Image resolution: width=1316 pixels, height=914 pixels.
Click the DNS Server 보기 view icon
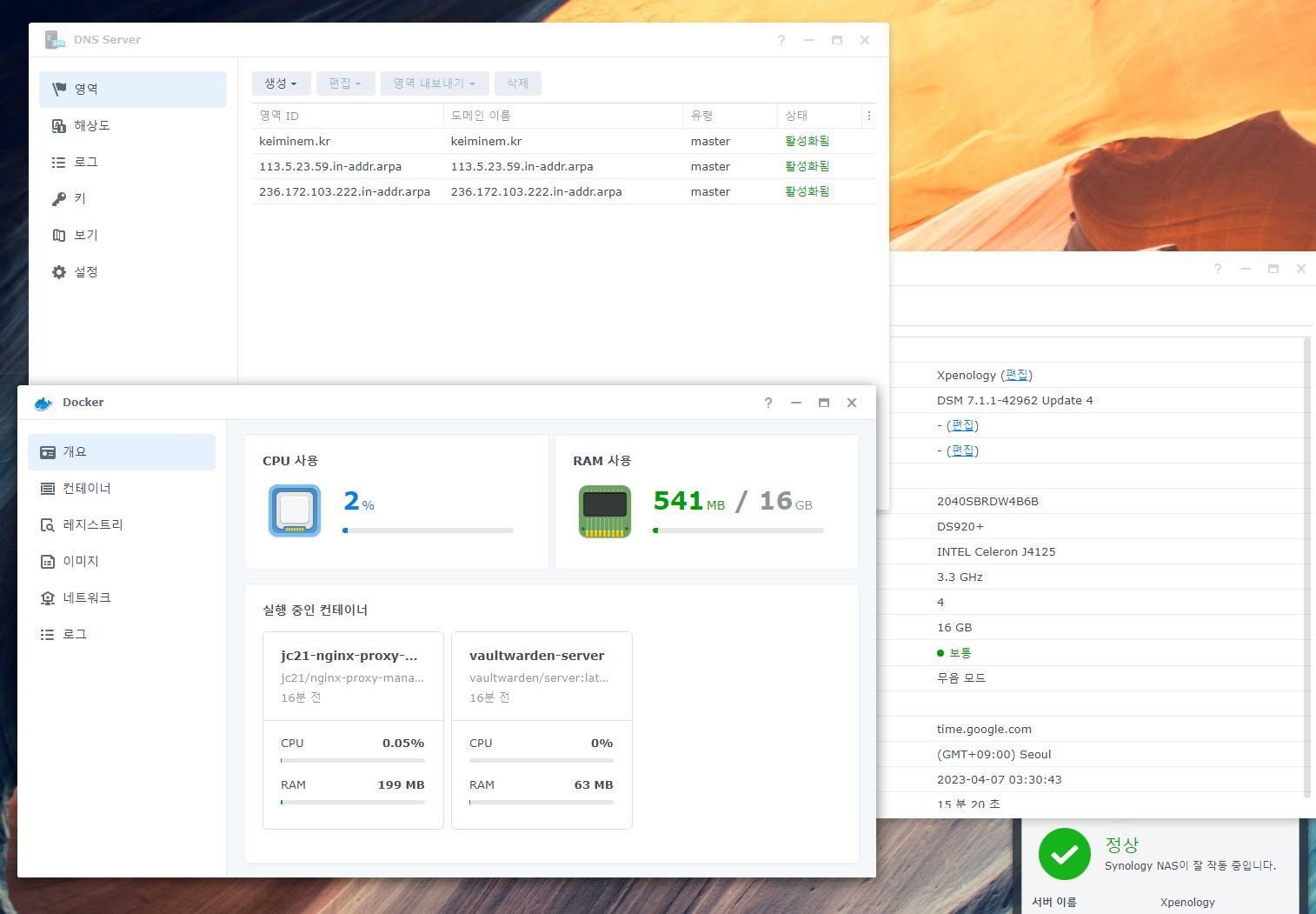pyautogui.click(x=59, y=236)
